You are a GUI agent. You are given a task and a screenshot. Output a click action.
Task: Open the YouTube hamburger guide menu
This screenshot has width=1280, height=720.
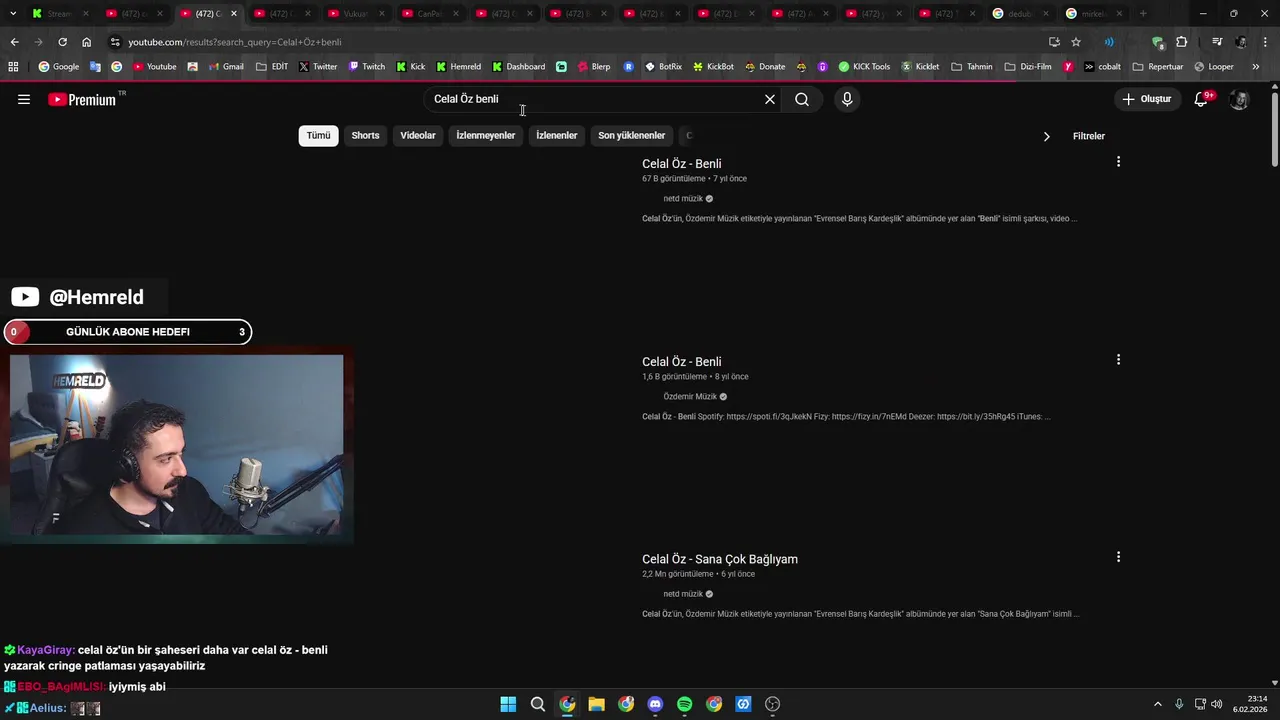point(24,99)
